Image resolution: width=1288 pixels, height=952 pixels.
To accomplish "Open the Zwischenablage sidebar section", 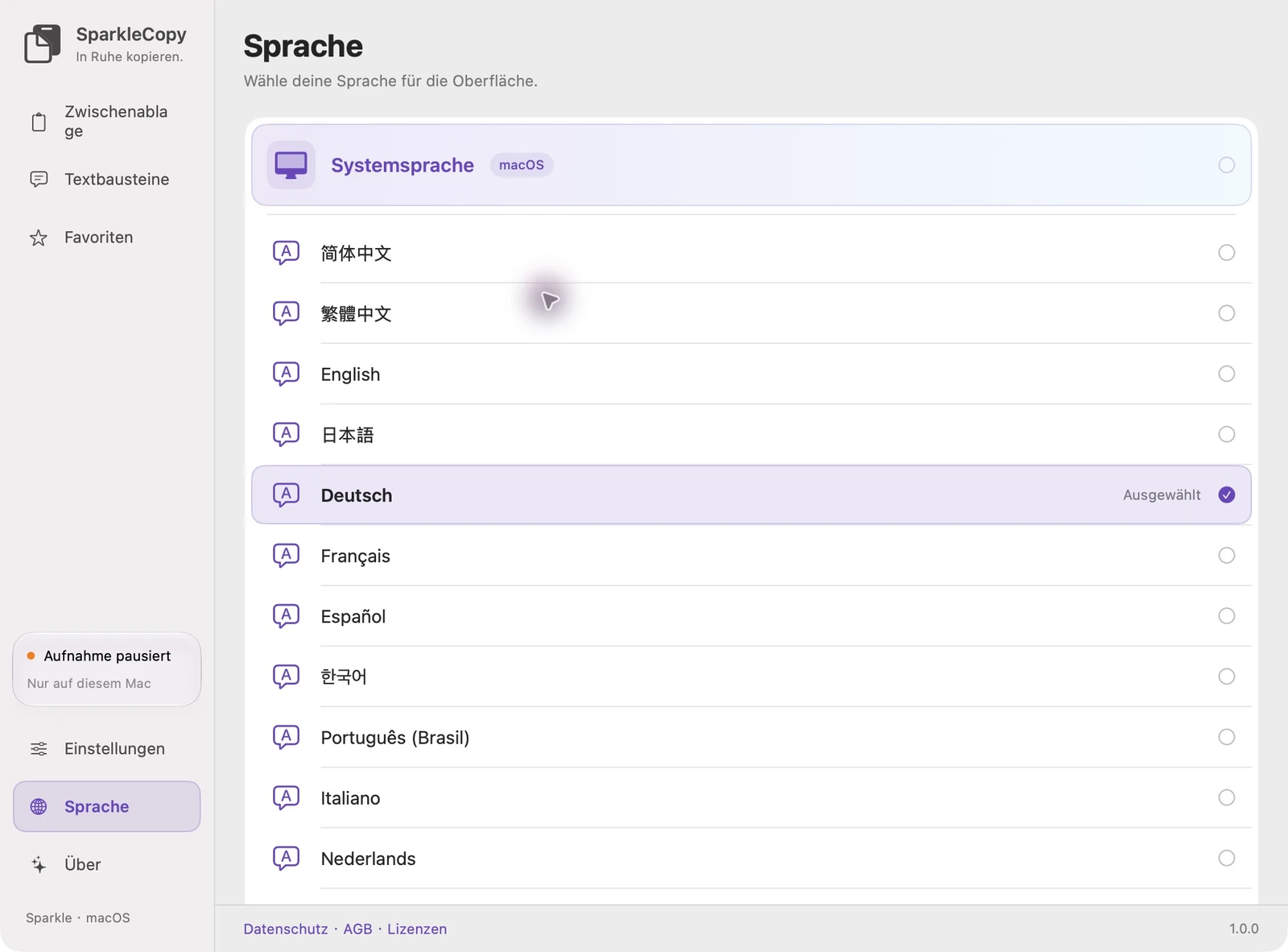I will click(x=107, y=122).
